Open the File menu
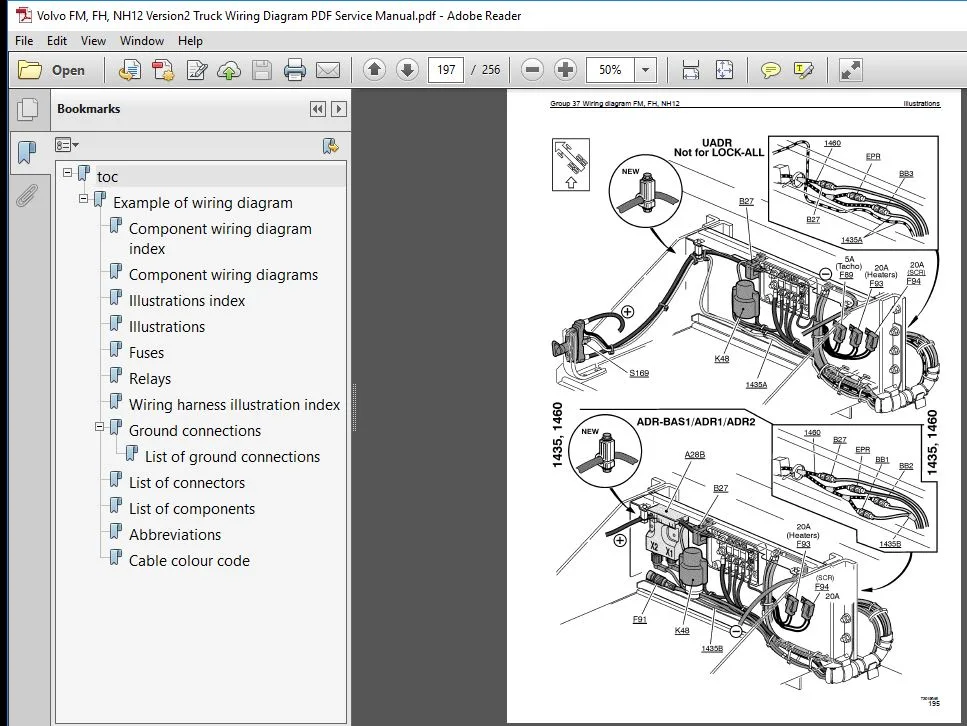The height and width of the screenshot is (726, 967). 24,41
